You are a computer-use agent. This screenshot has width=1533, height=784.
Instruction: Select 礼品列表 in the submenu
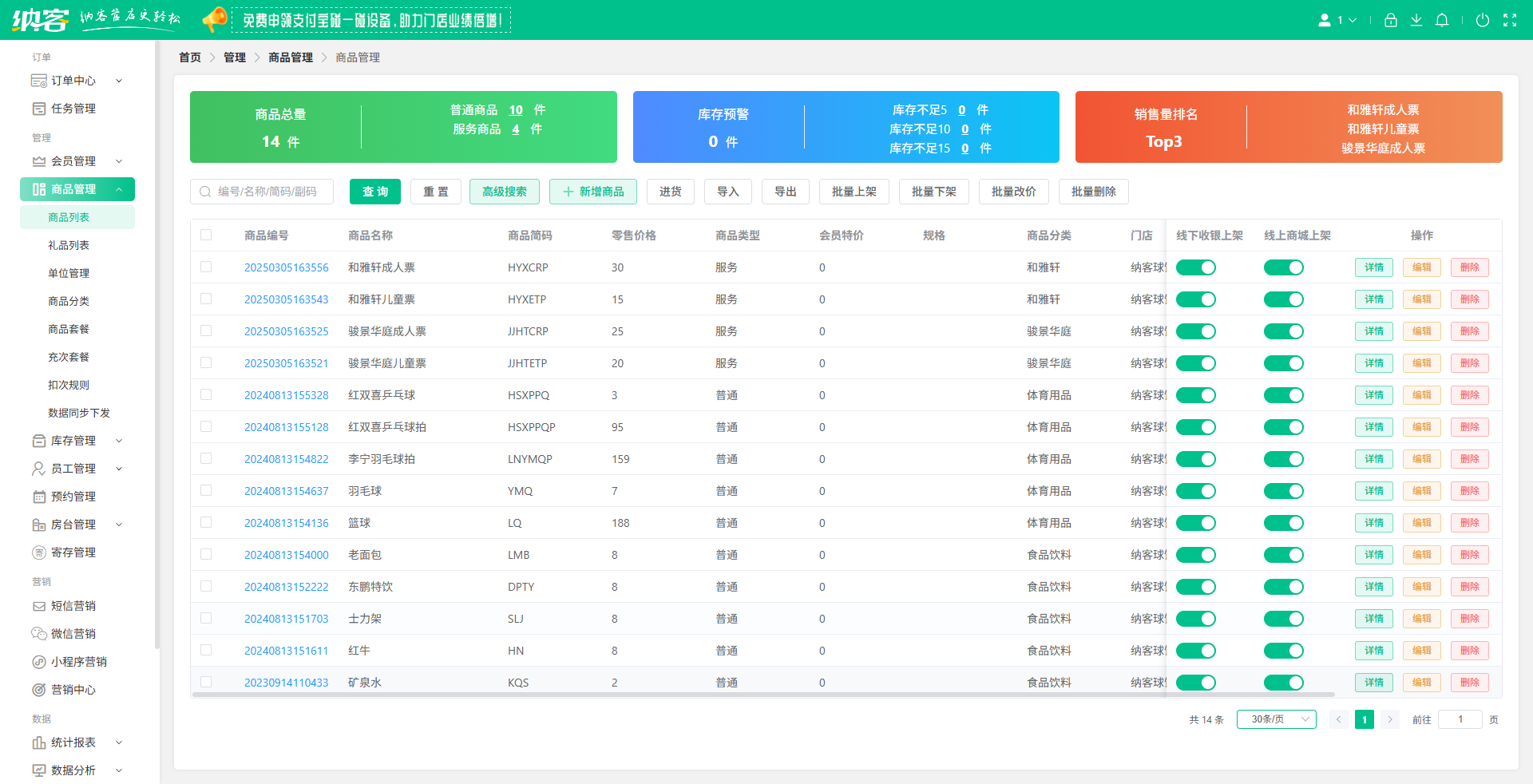click(x=69, y=245)
